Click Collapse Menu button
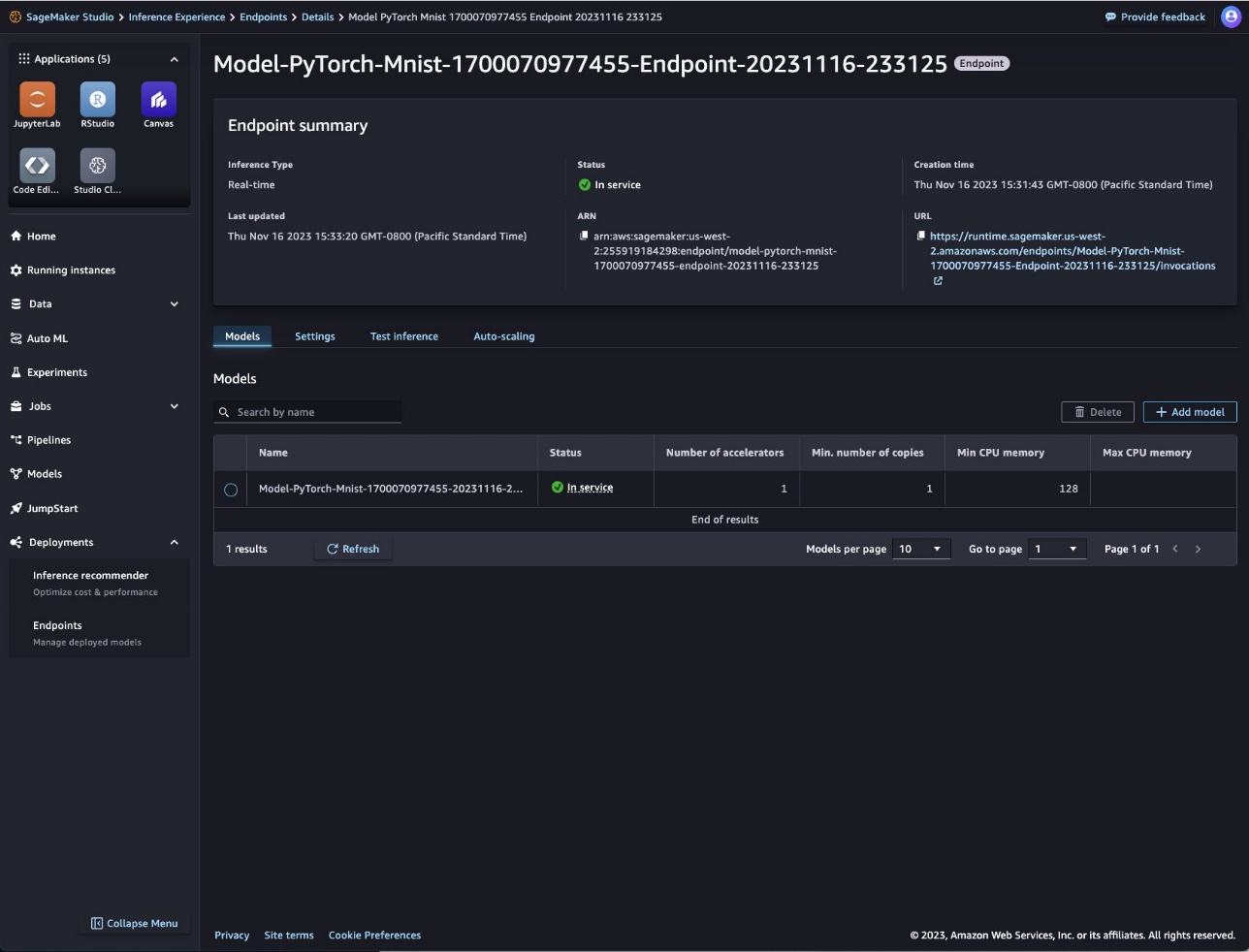 click(134, 923)
